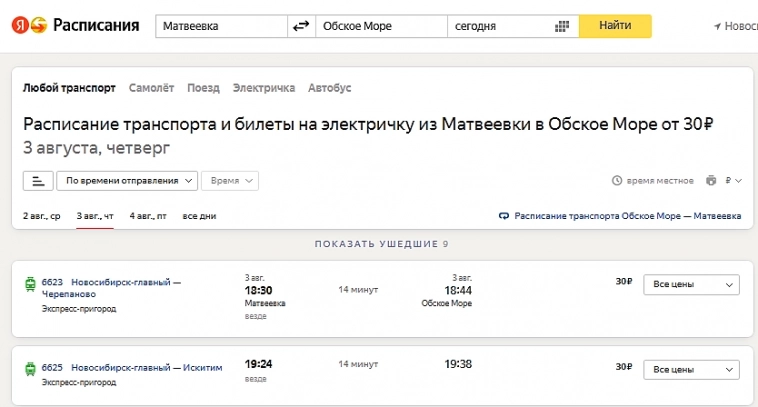Click train icon of route 6625
758x407 pixels.
[29, 369]
